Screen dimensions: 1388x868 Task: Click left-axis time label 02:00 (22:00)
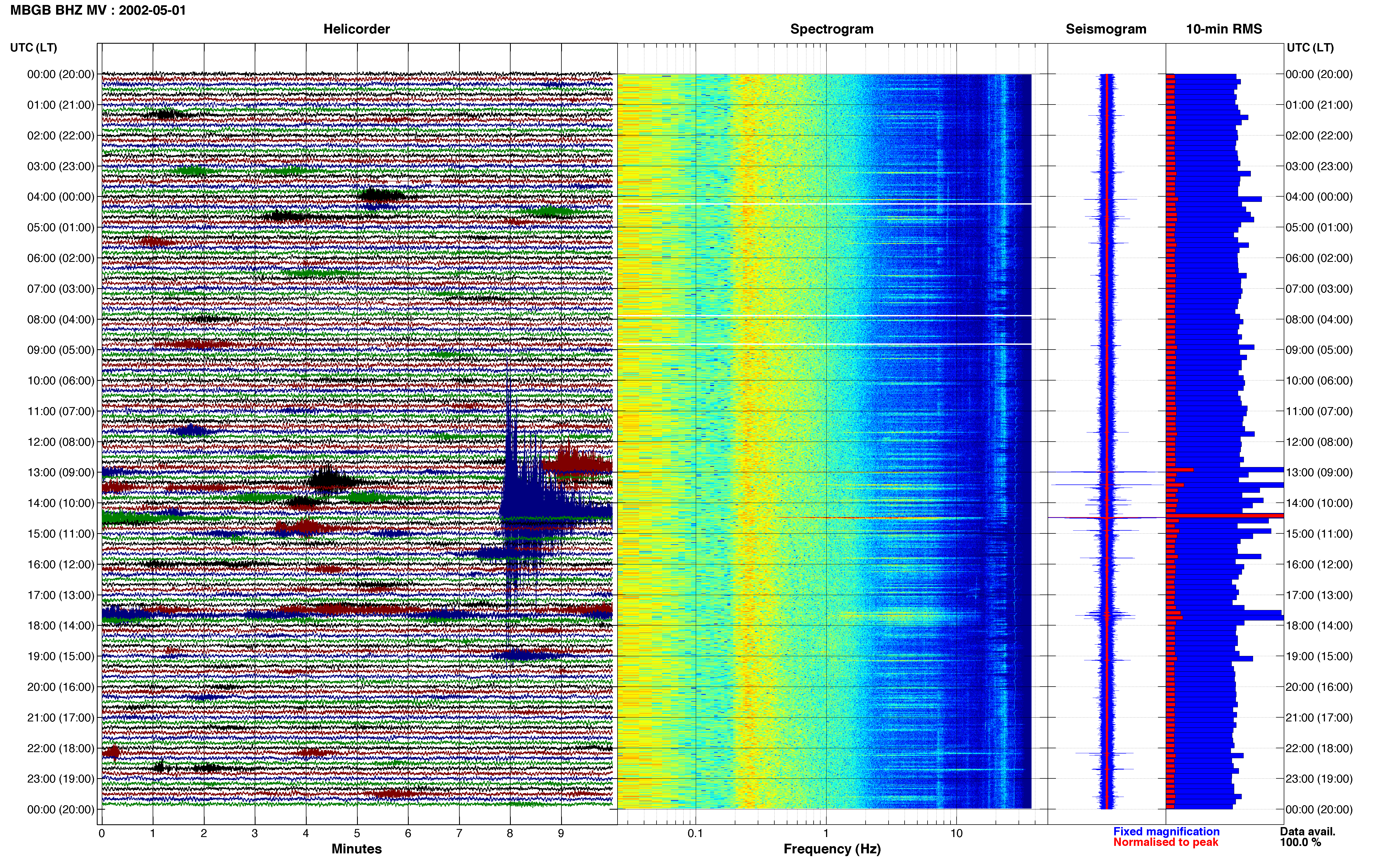pos(61,135)
